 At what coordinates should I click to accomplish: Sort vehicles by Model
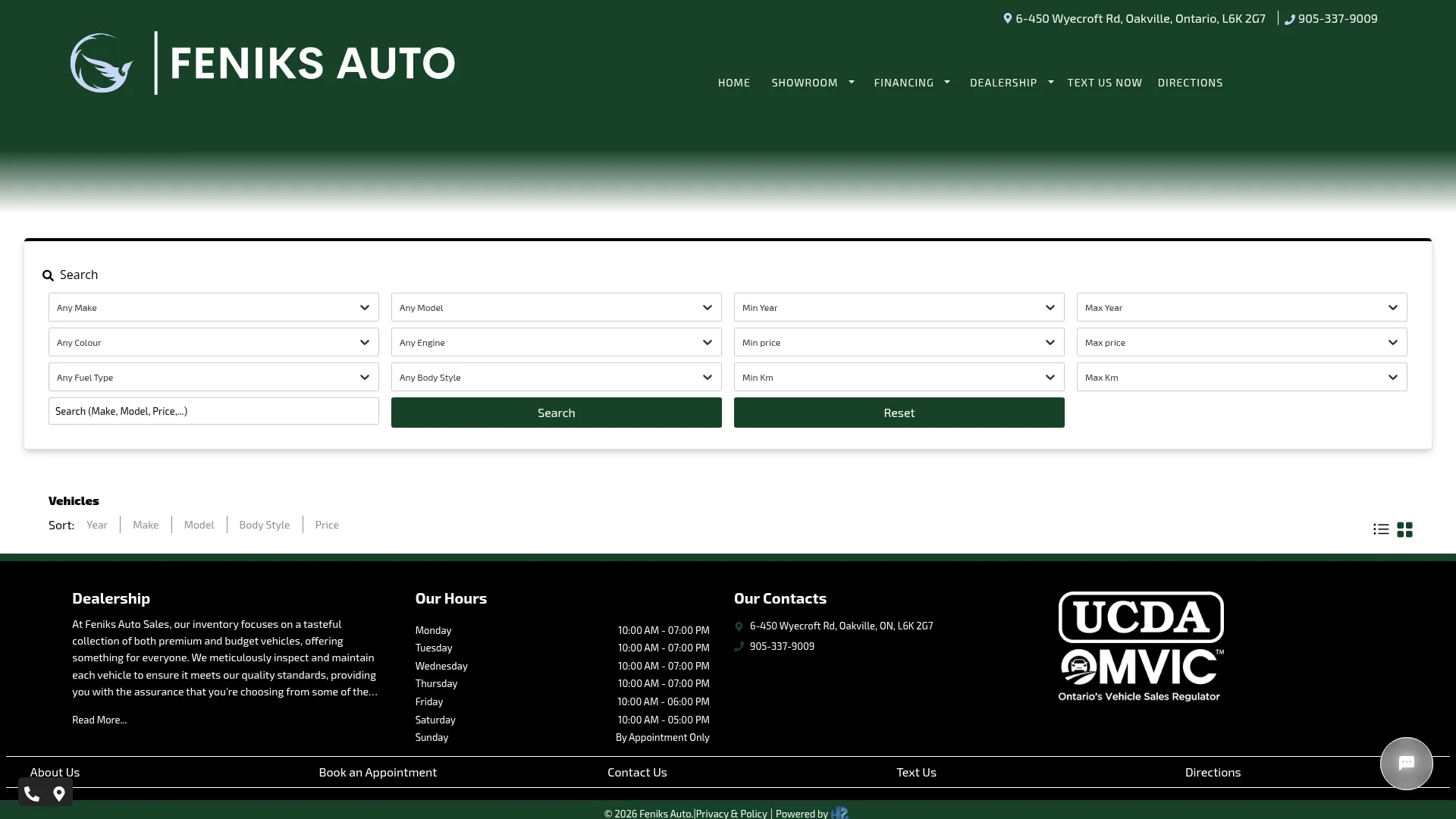[x=199, y=525]
